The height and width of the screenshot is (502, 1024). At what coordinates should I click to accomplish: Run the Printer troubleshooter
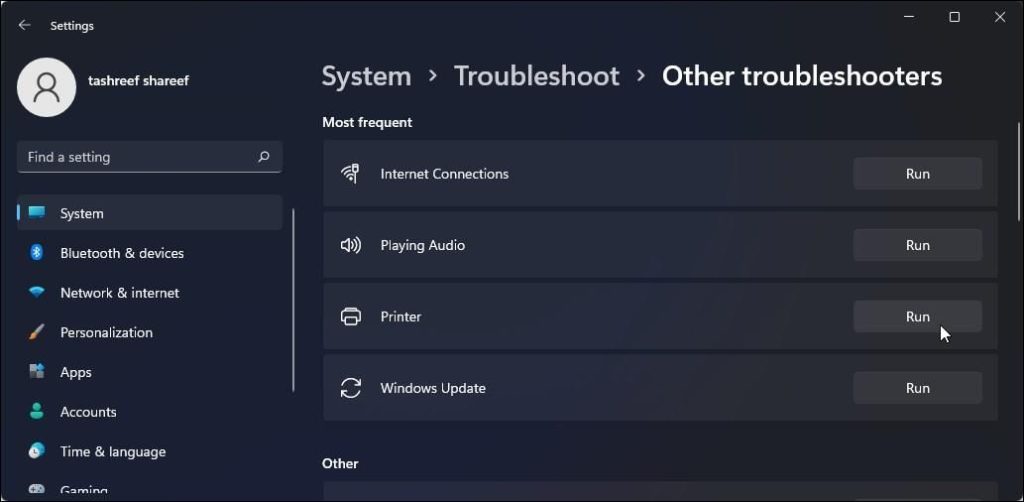918,317
